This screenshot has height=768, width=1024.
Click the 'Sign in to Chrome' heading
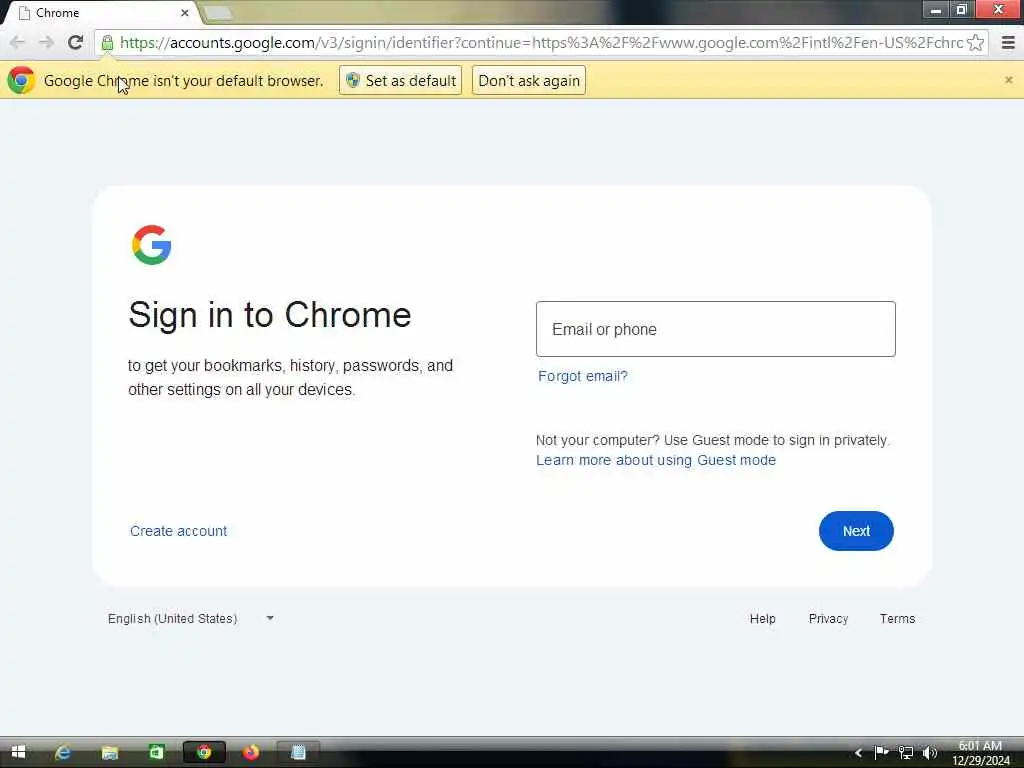[270, 315]
